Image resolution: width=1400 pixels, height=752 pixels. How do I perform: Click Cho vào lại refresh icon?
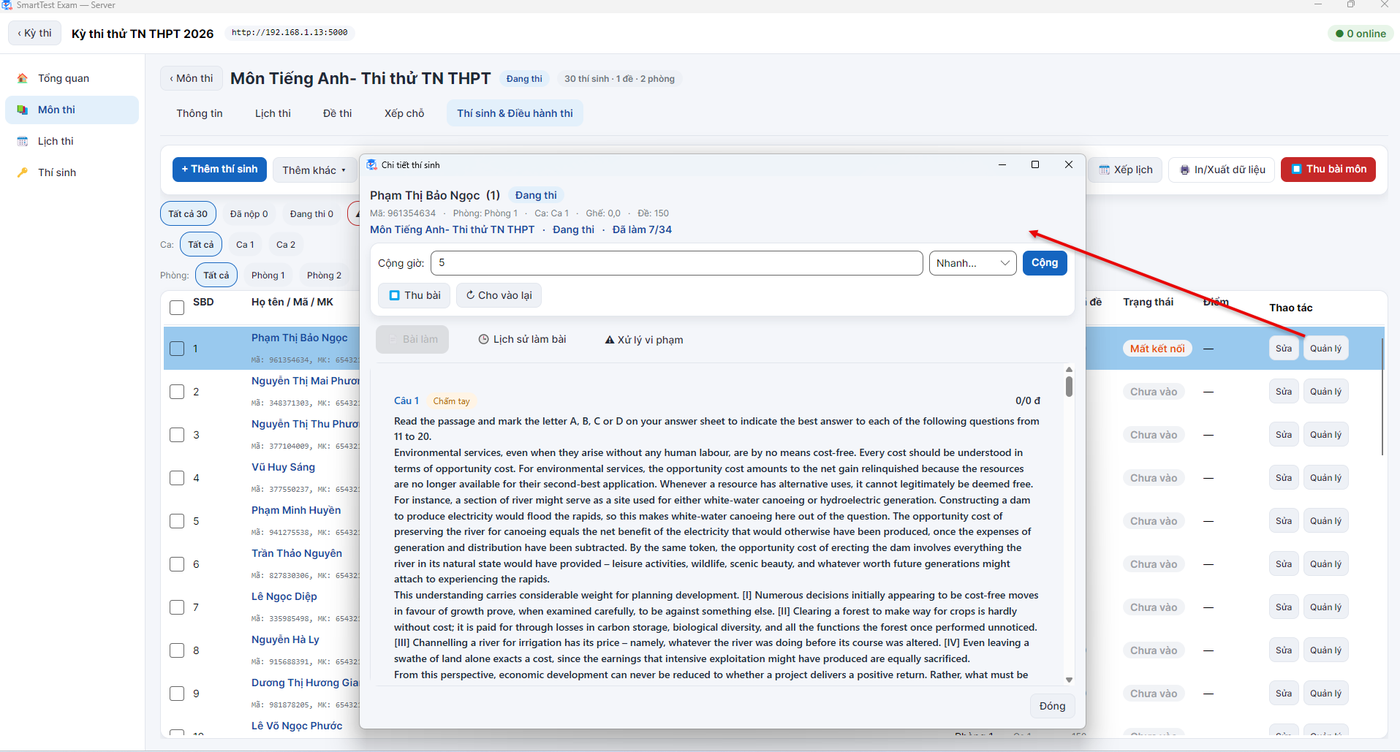click(470, 296)
